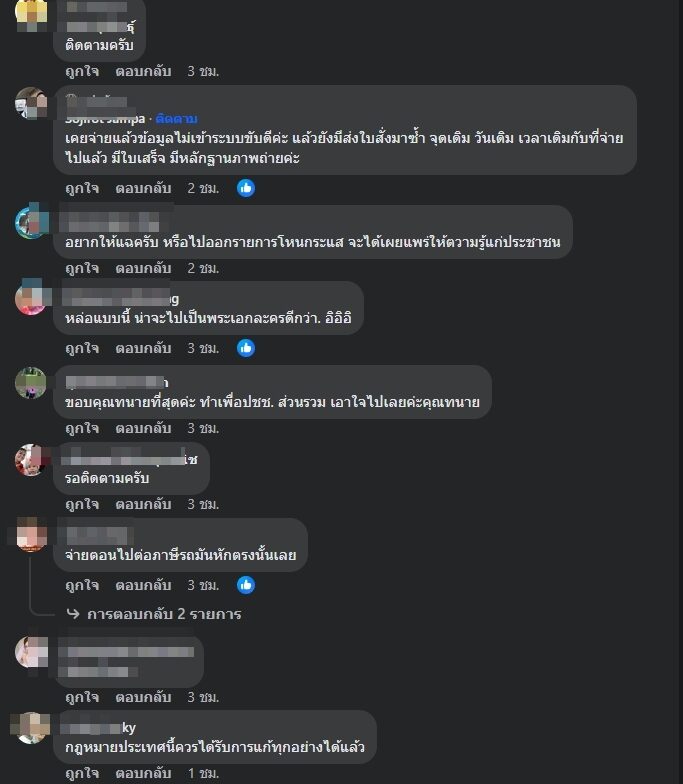Reply to the comment about paying twice

click(x=144, y=188)
